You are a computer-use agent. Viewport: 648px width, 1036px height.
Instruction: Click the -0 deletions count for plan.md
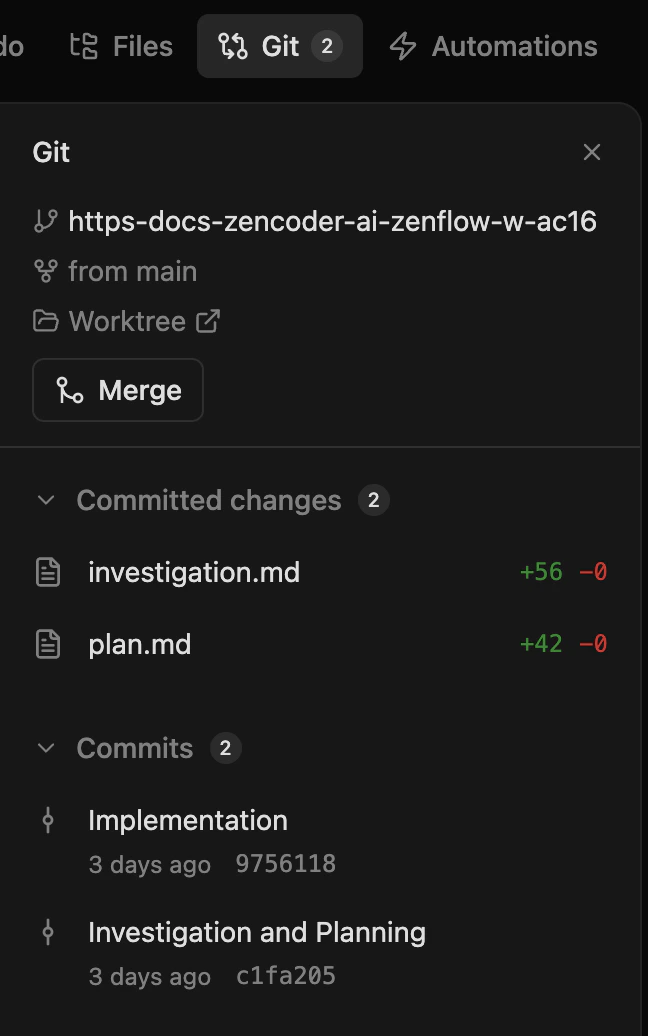point(593,644)
